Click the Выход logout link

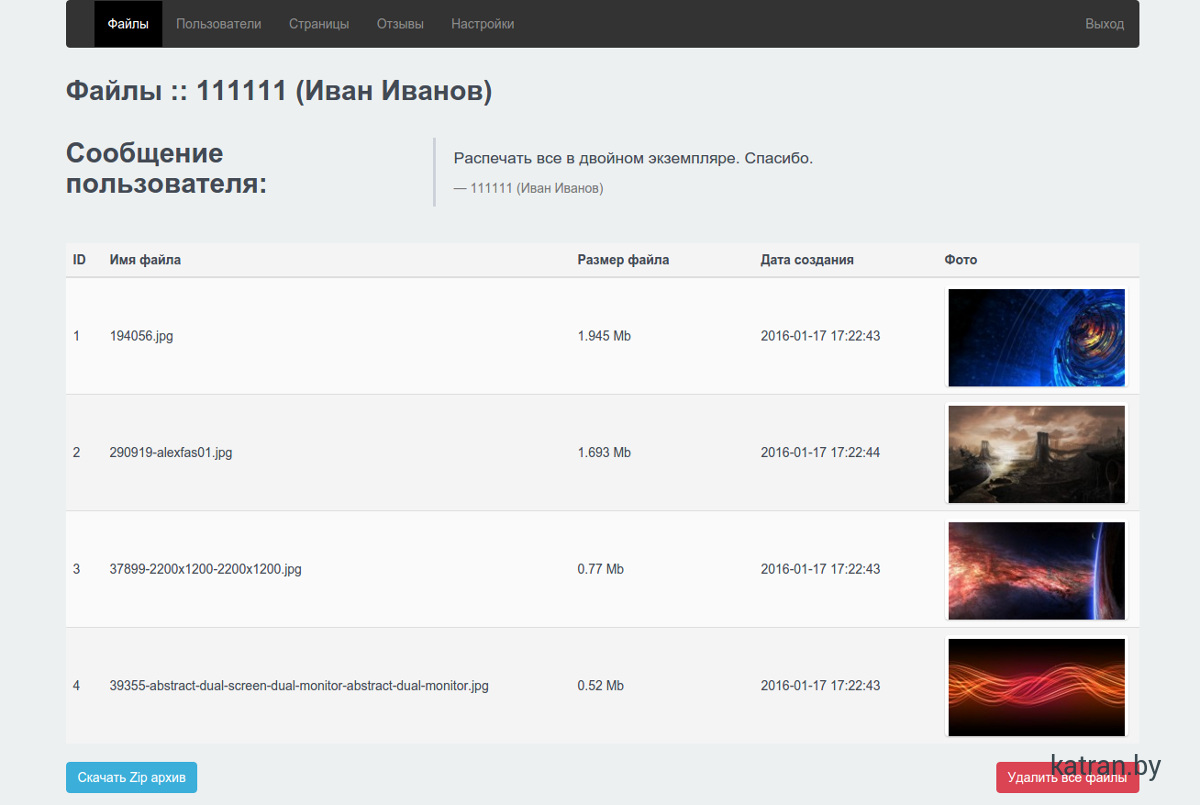click(x=1104, y=24)
